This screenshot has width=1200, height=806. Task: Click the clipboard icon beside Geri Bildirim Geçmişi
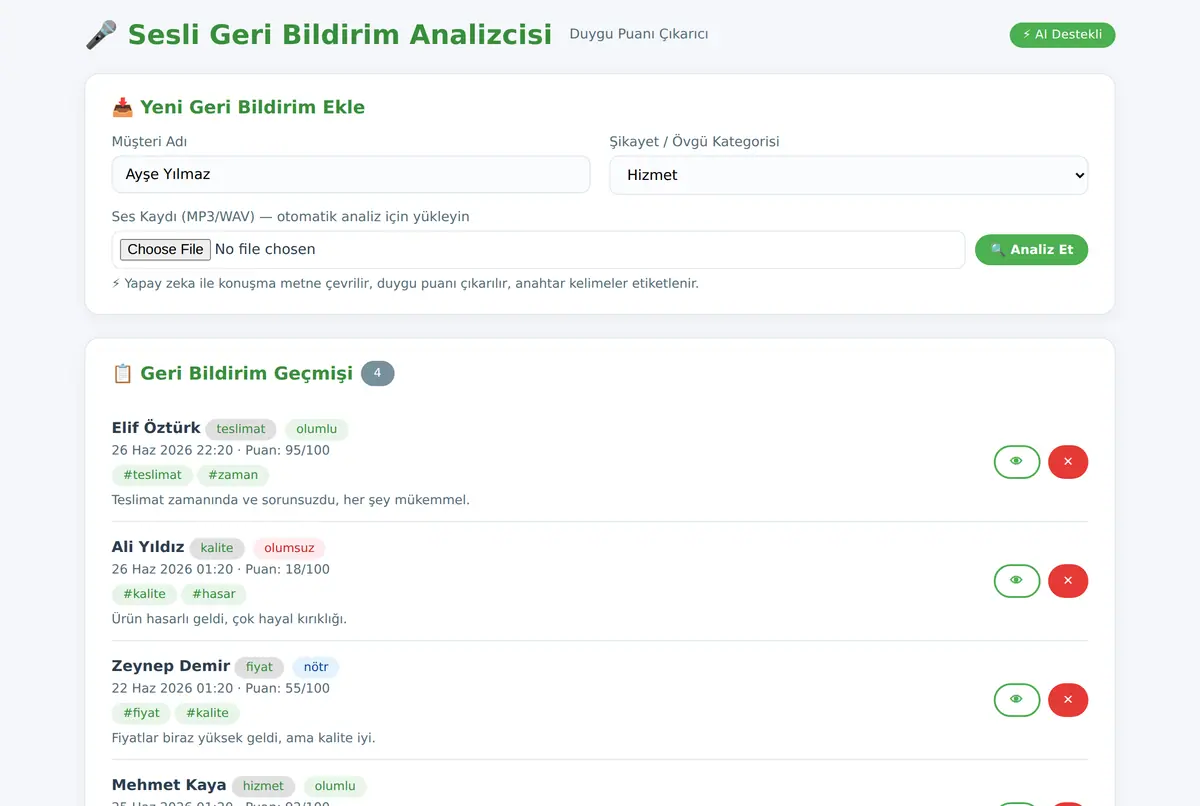(x=122, y=373)
